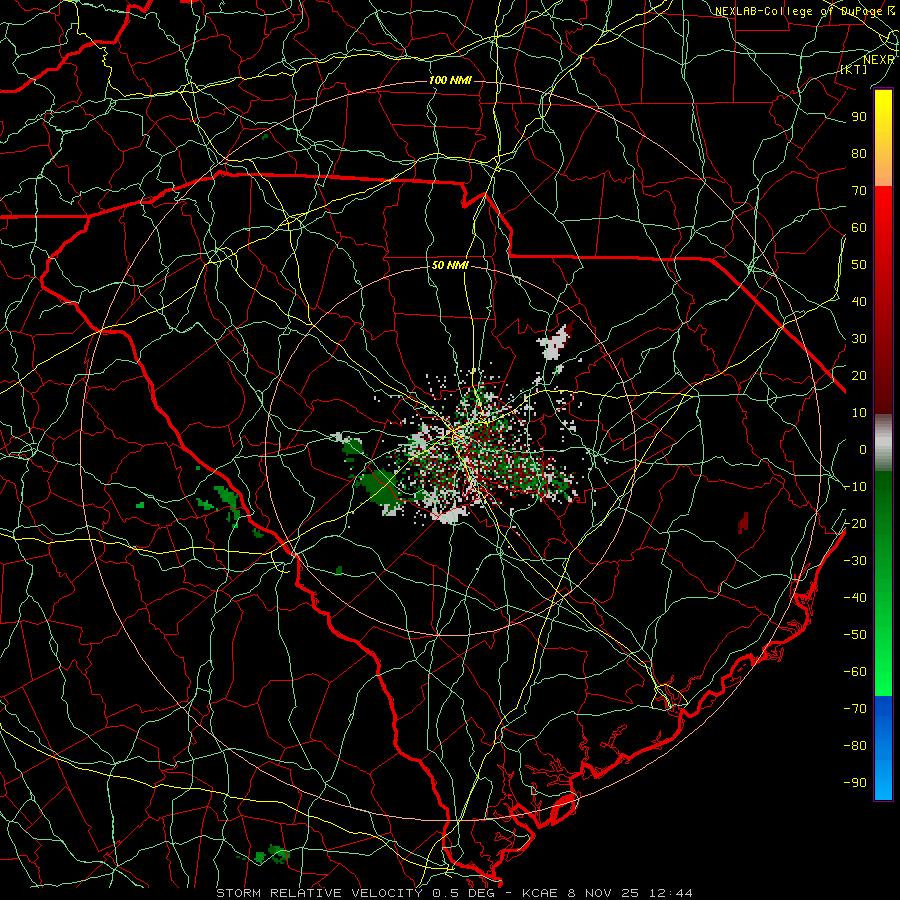Click the 0 value on the velocity scale
Image resolution: width=900 pixels, height=900 pixels.
863,449
